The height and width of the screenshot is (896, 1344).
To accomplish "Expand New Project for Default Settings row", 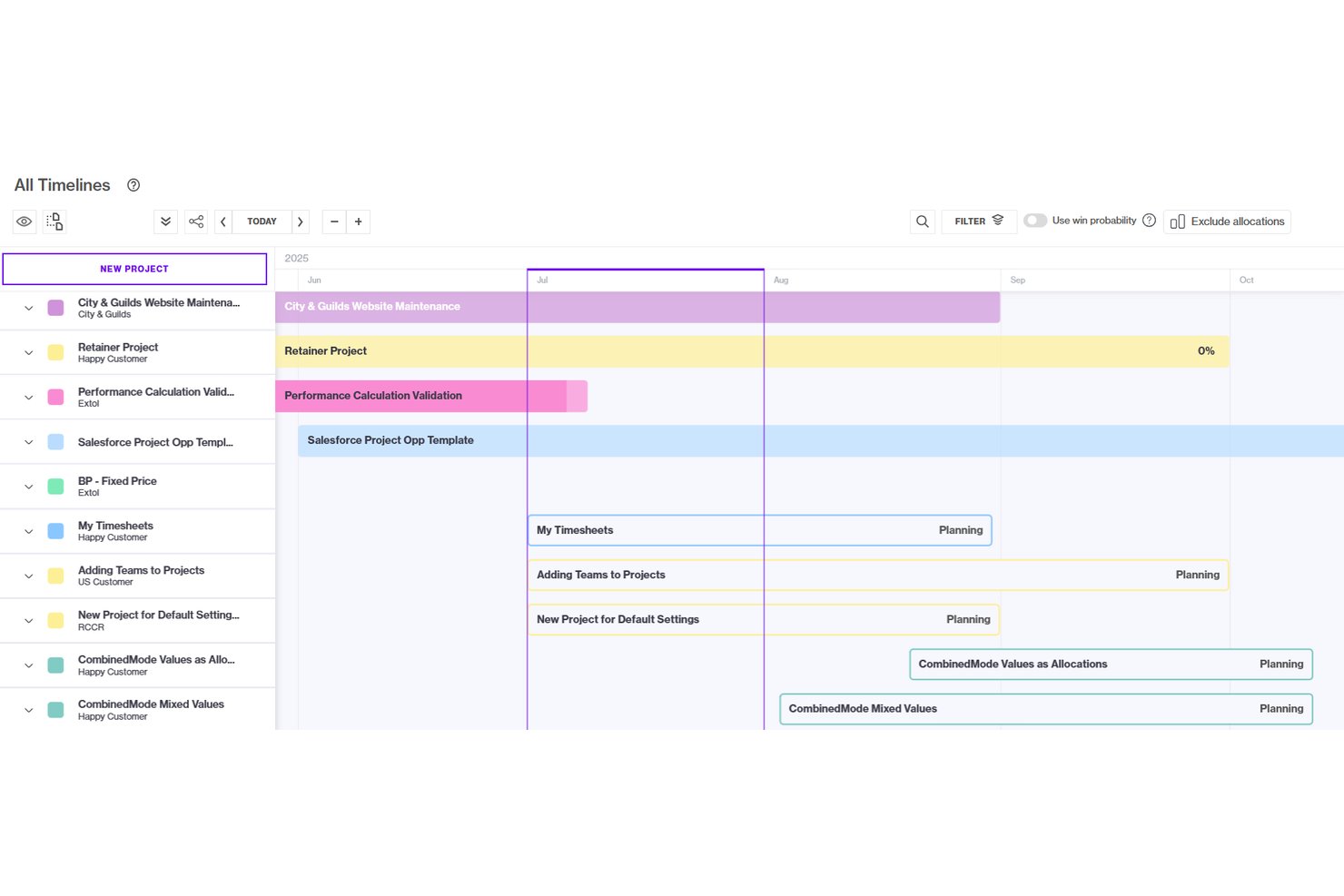I will (x=29, y=621).
